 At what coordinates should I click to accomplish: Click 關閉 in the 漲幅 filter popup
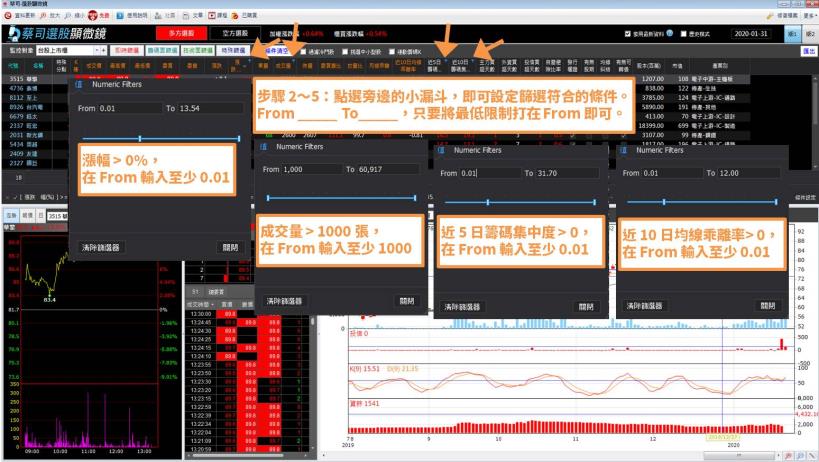pos(230,247)
